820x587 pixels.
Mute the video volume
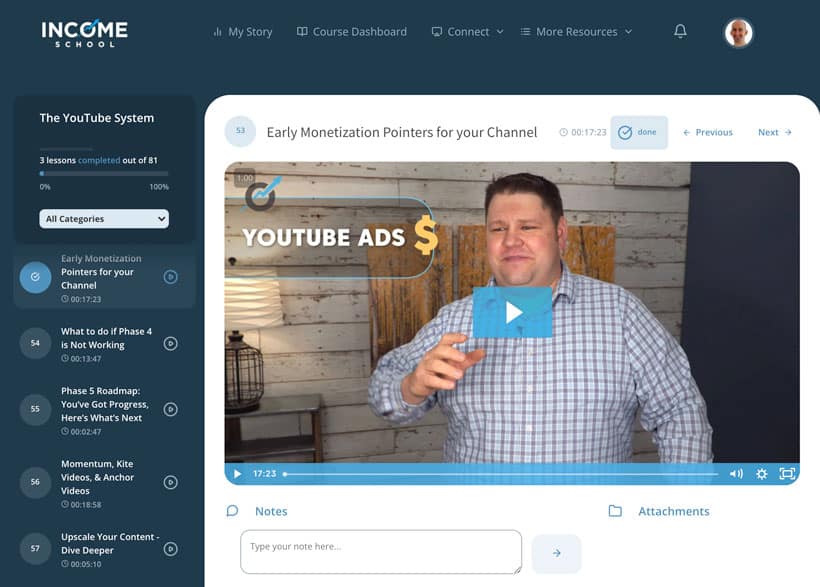point(736,474)
